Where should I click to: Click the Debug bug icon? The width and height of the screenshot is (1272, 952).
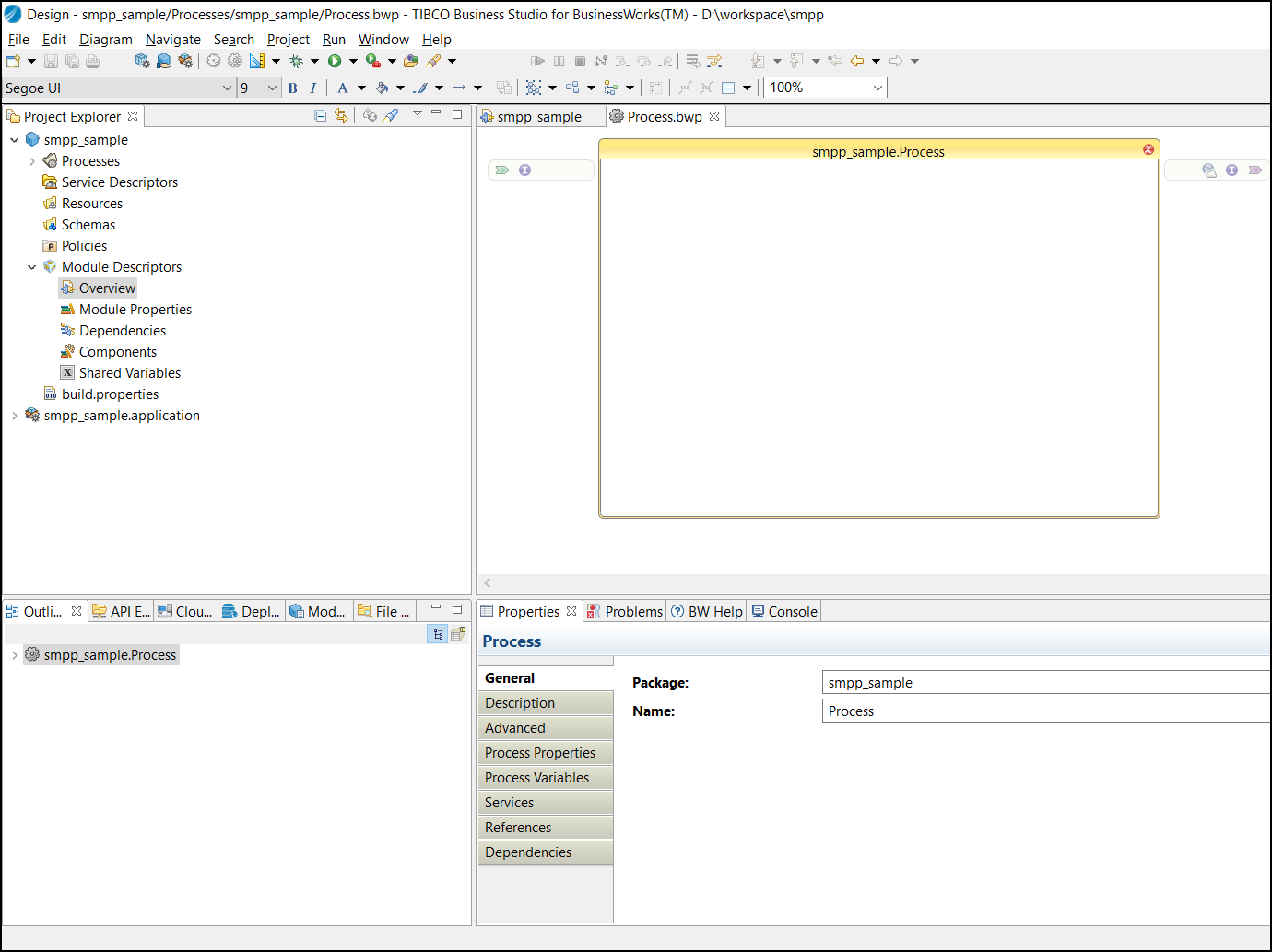[296, 61]
